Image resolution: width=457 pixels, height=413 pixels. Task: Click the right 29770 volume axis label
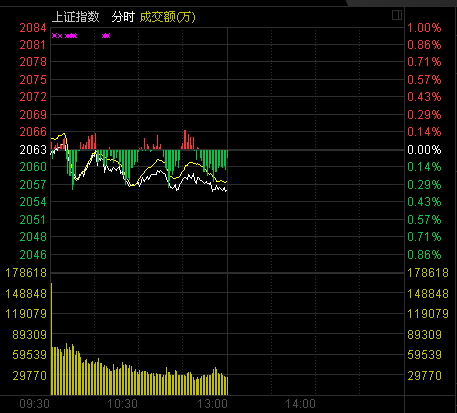[x=425, y=376]
